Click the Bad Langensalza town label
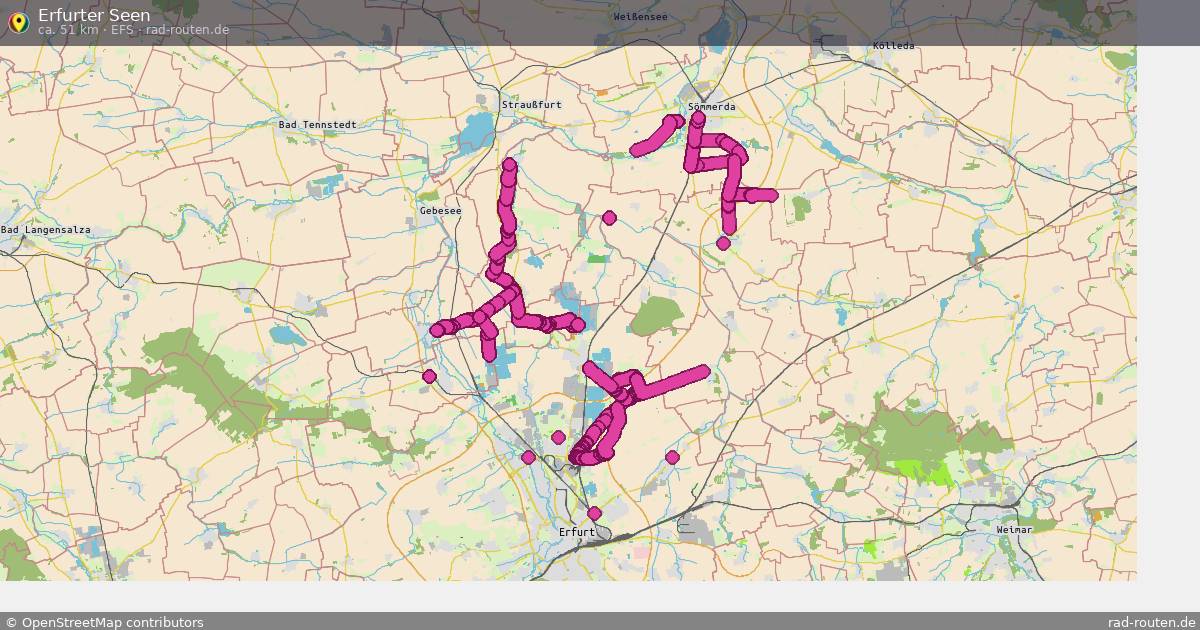The image size is (1200, 630). tap(46, 230)
